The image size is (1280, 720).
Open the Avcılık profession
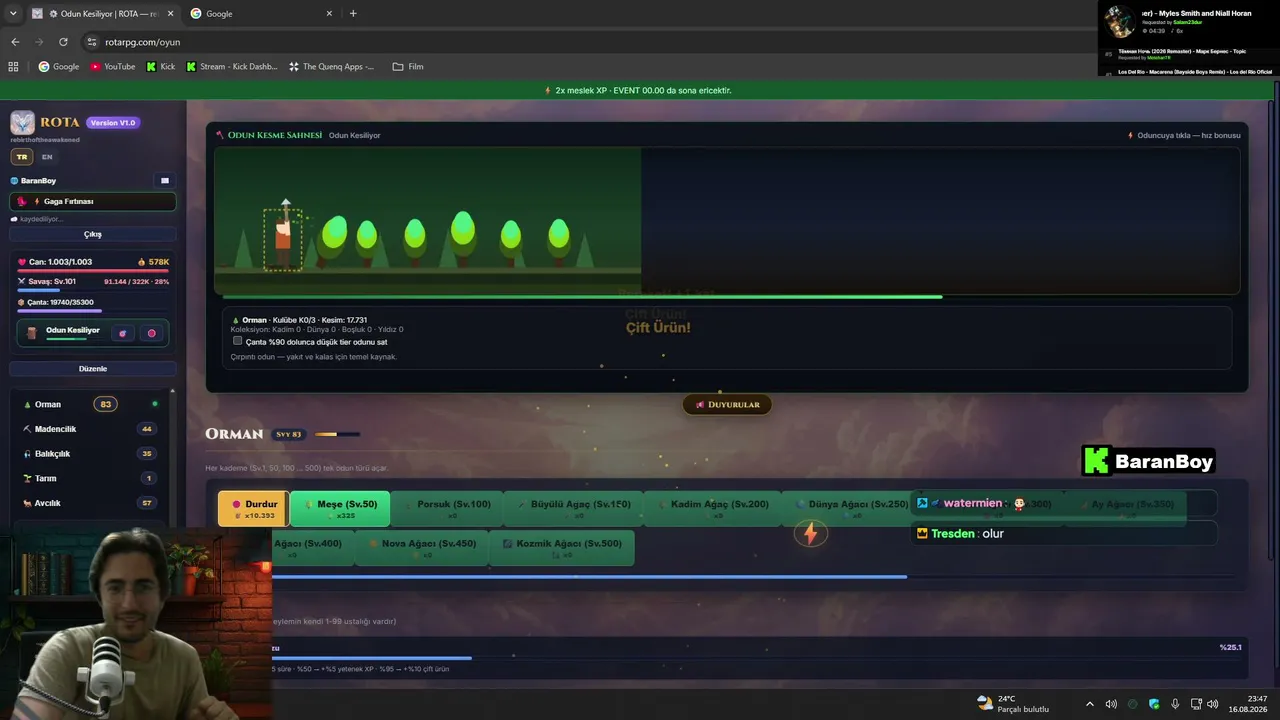click(91, 503)
